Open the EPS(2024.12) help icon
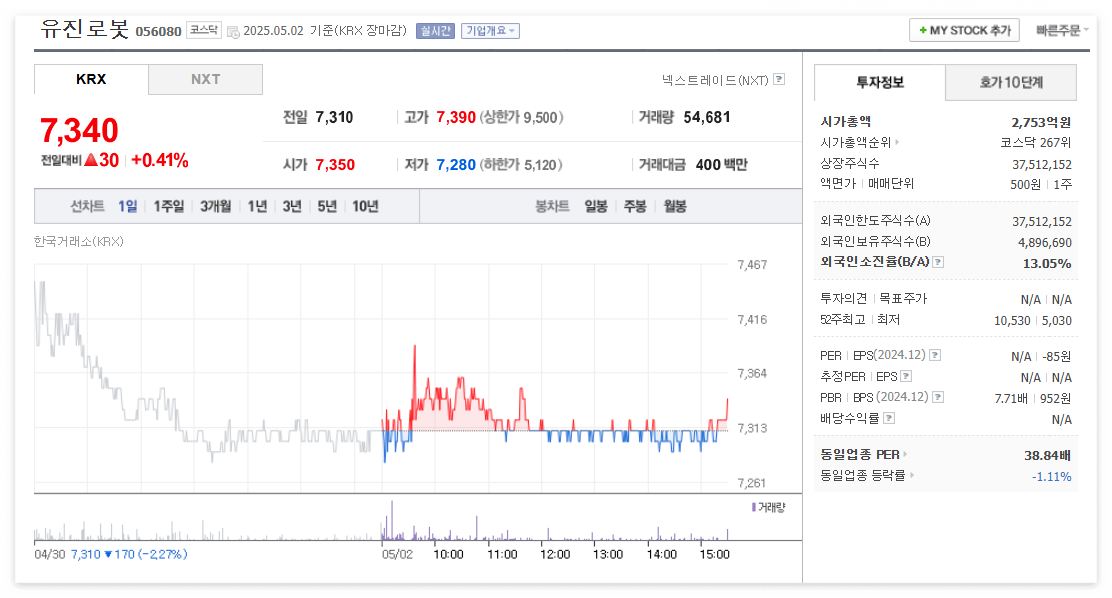 pos(937,356)
